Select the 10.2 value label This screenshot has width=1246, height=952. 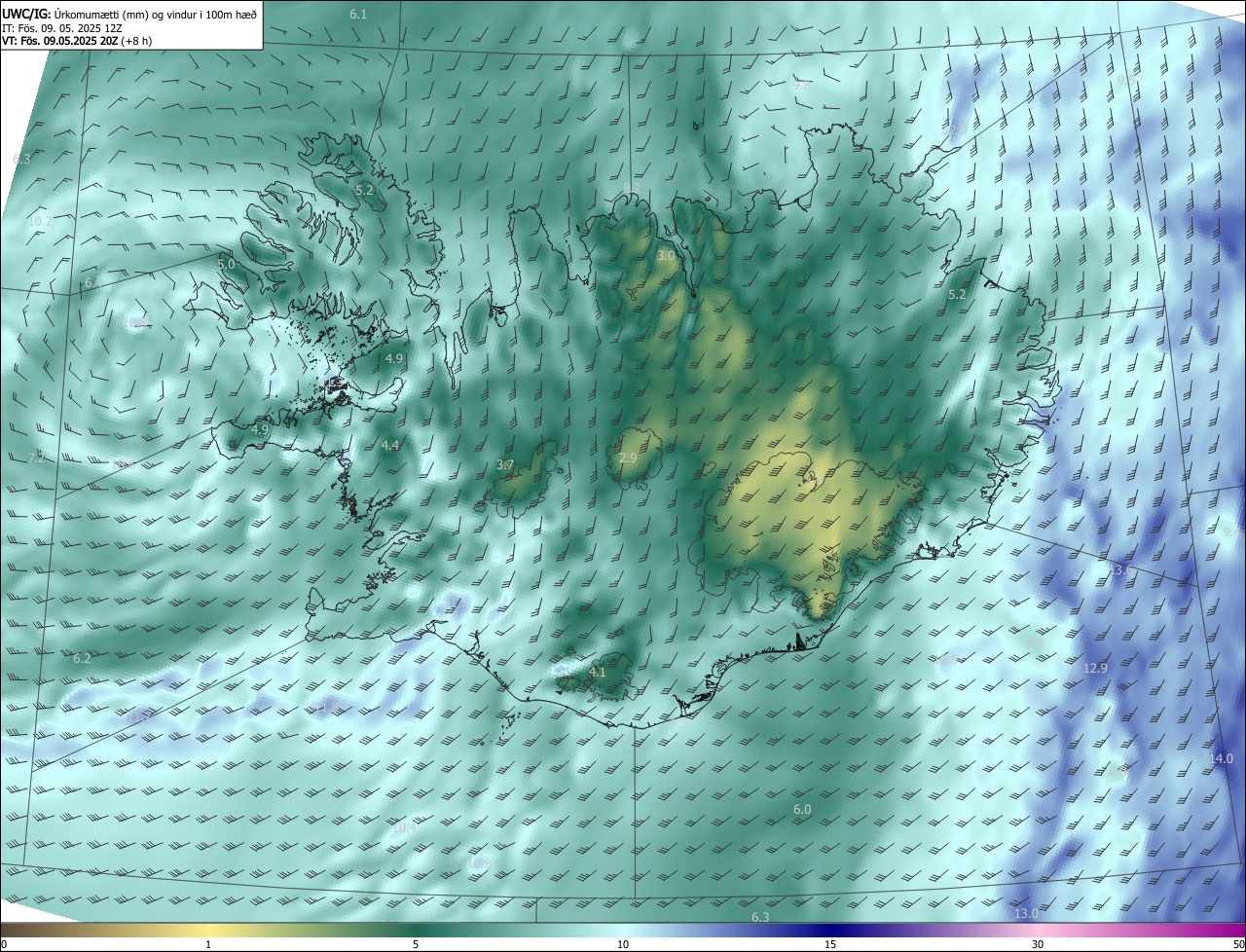(40, 221)
